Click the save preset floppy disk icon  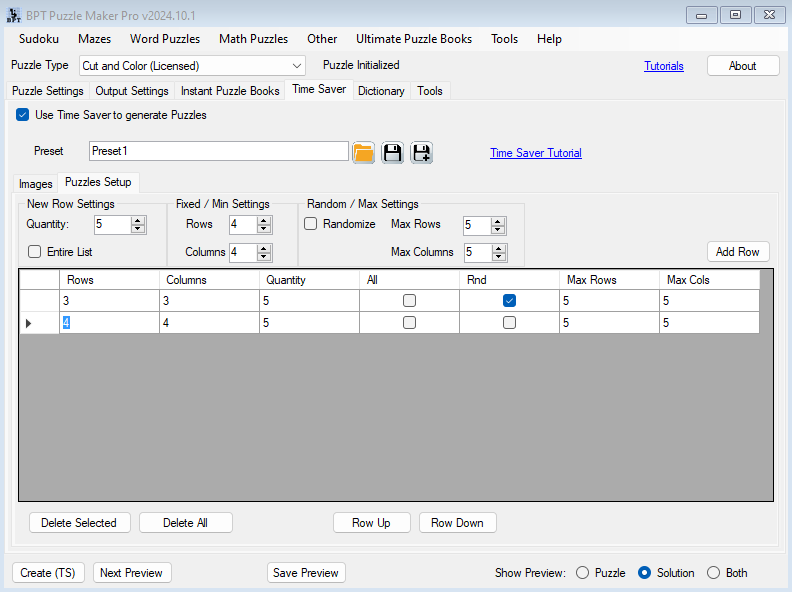coord(392,152)
